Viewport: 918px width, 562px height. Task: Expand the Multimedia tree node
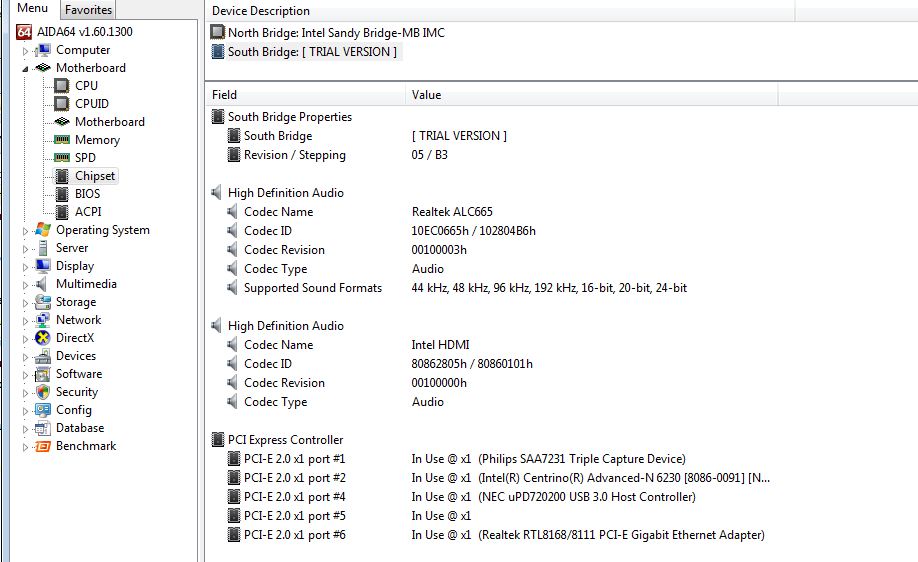pyautogui.click(x=25, y=285)
